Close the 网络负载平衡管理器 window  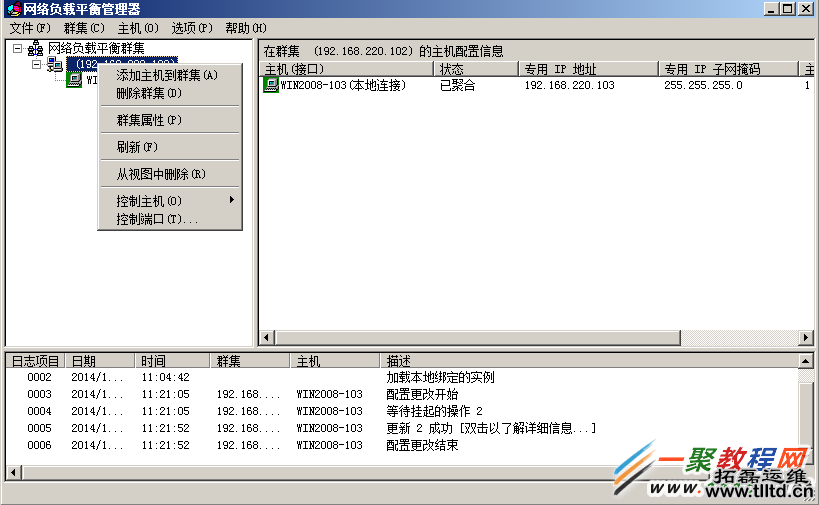(805, 9)
